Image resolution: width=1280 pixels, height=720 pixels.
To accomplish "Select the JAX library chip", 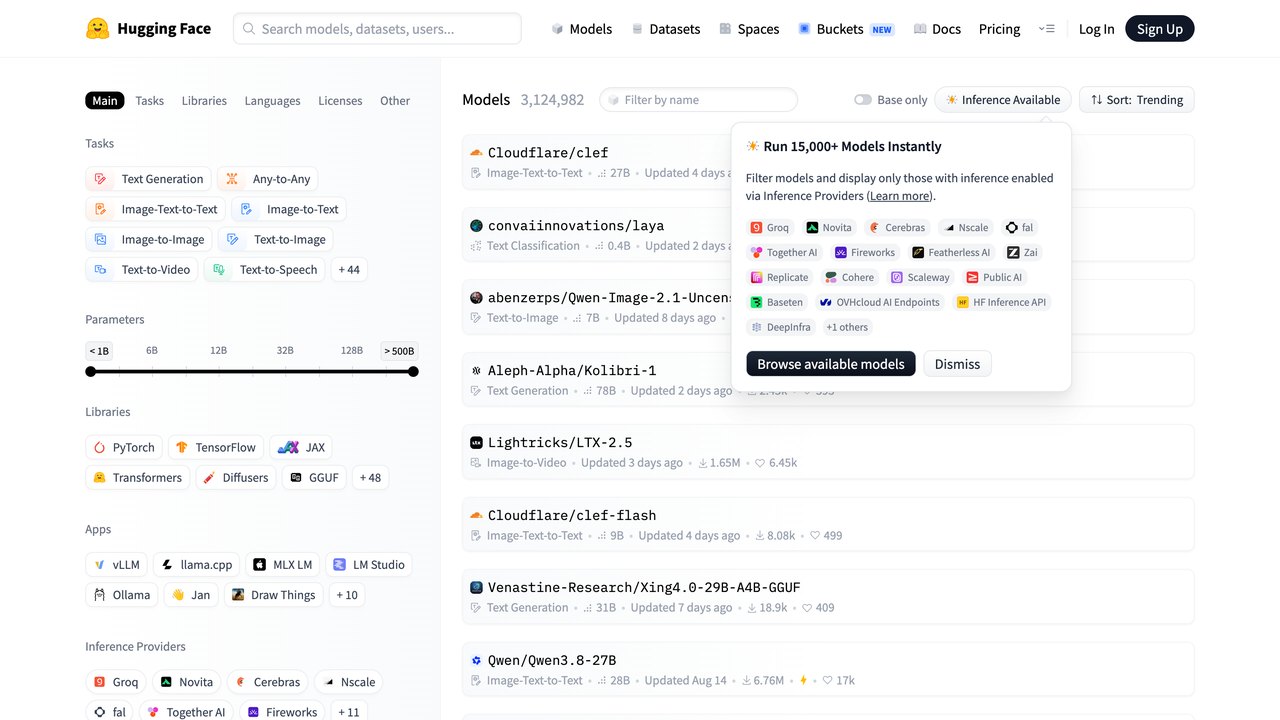I will pyautogui.click(x=301, y=447).
